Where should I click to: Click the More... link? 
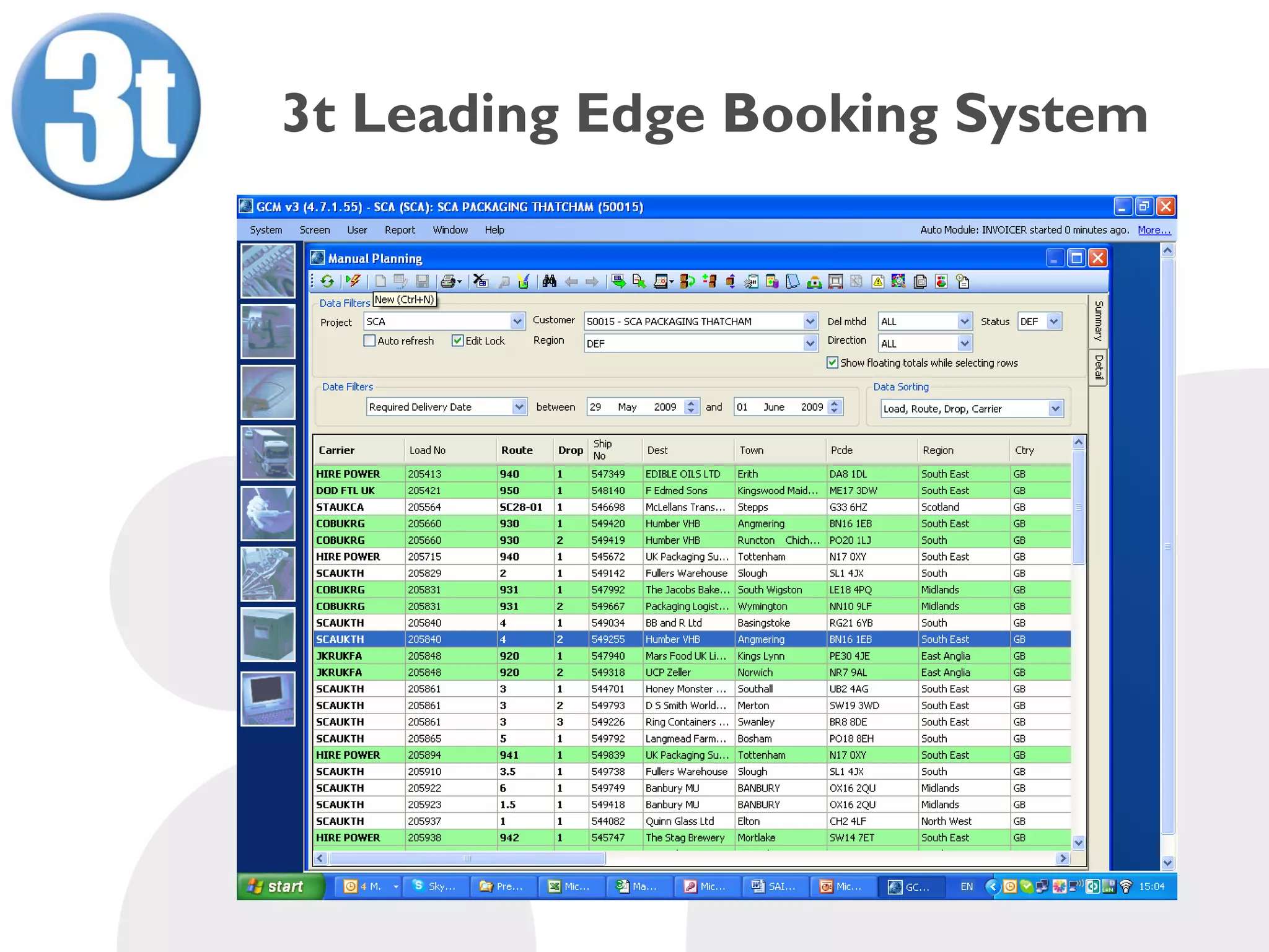pyautogui.click(x=1154, y=230)
